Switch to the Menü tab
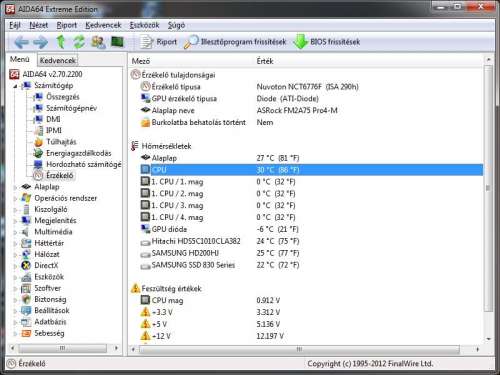The height and width of the screenshot is (375, 500). click(x=20, y=59)
